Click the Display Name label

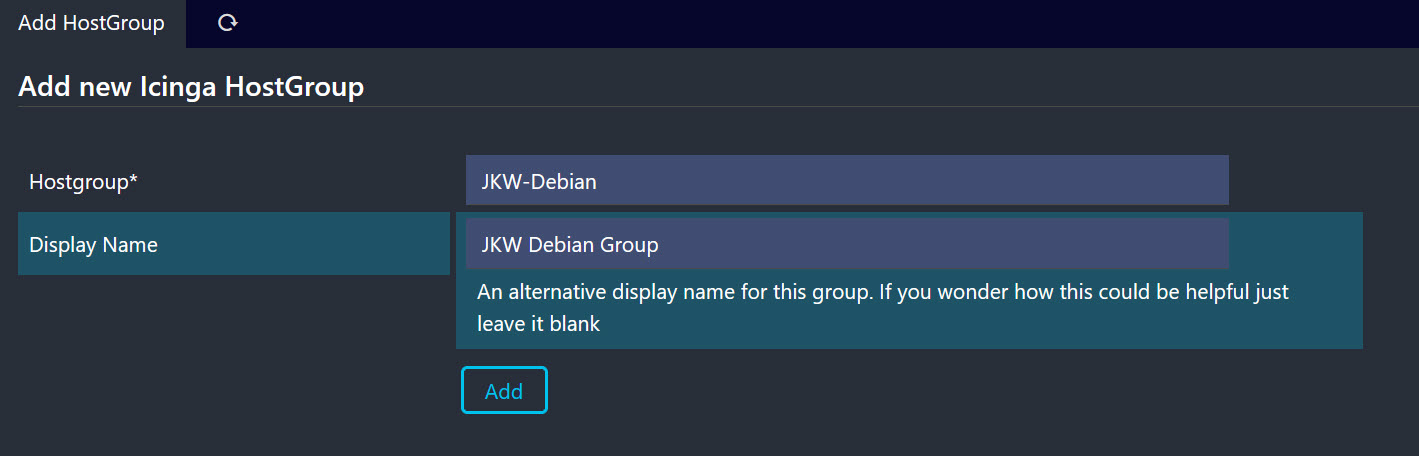(x=93, y=244)
